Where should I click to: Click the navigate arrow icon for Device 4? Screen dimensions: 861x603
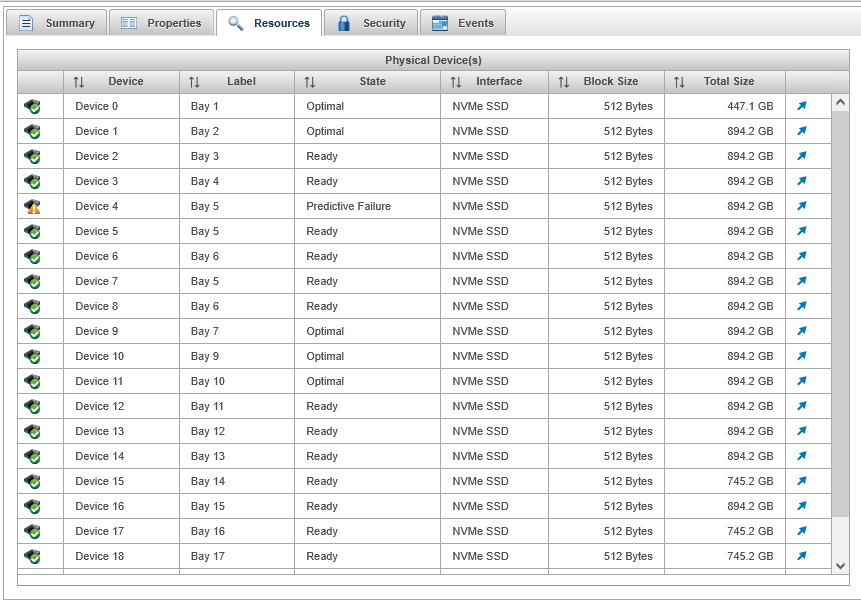coord(802,206)
